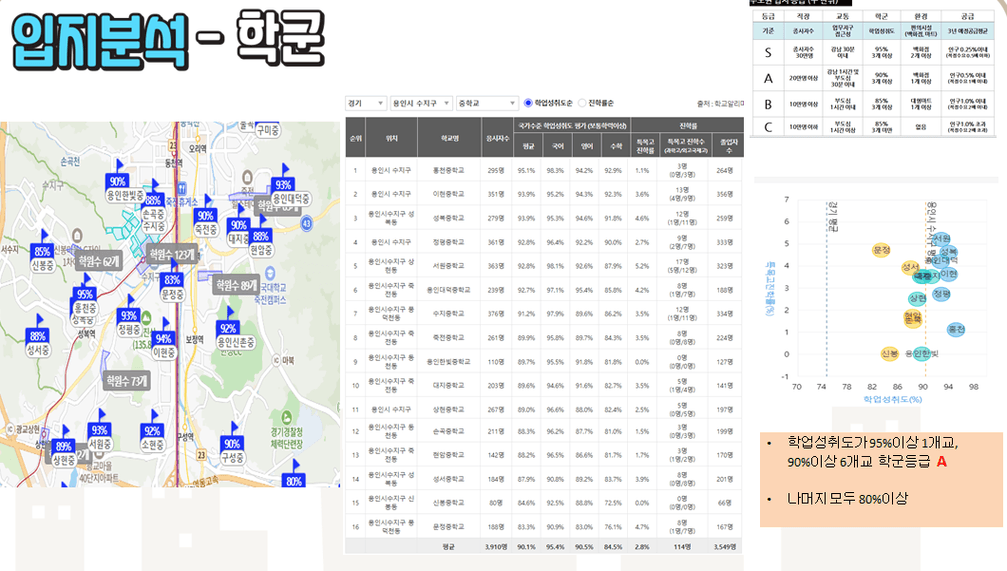Click the 수지중학교 table cell
Image resolution: width=1007 pixels, height=571 pixels.
click(448, 313)
